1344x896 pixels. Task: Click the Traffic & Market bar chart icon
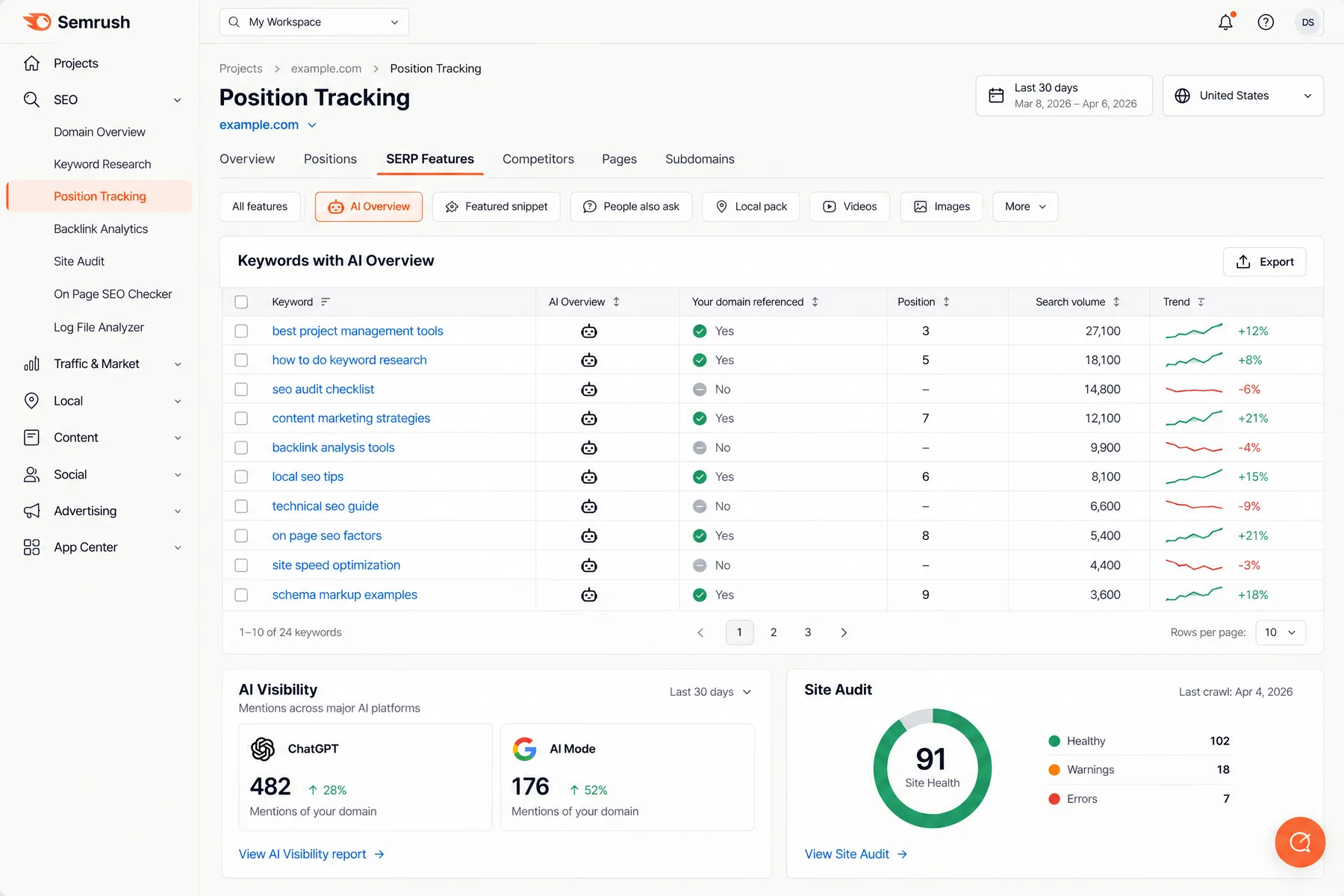coord(31,364)
